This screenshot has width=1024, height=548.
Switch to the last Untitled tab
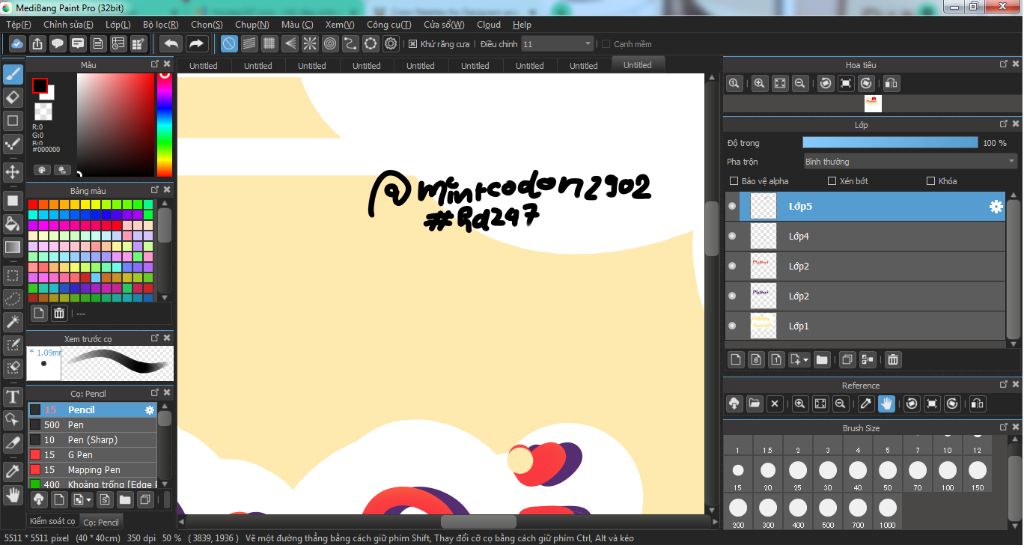click(637, 65)
